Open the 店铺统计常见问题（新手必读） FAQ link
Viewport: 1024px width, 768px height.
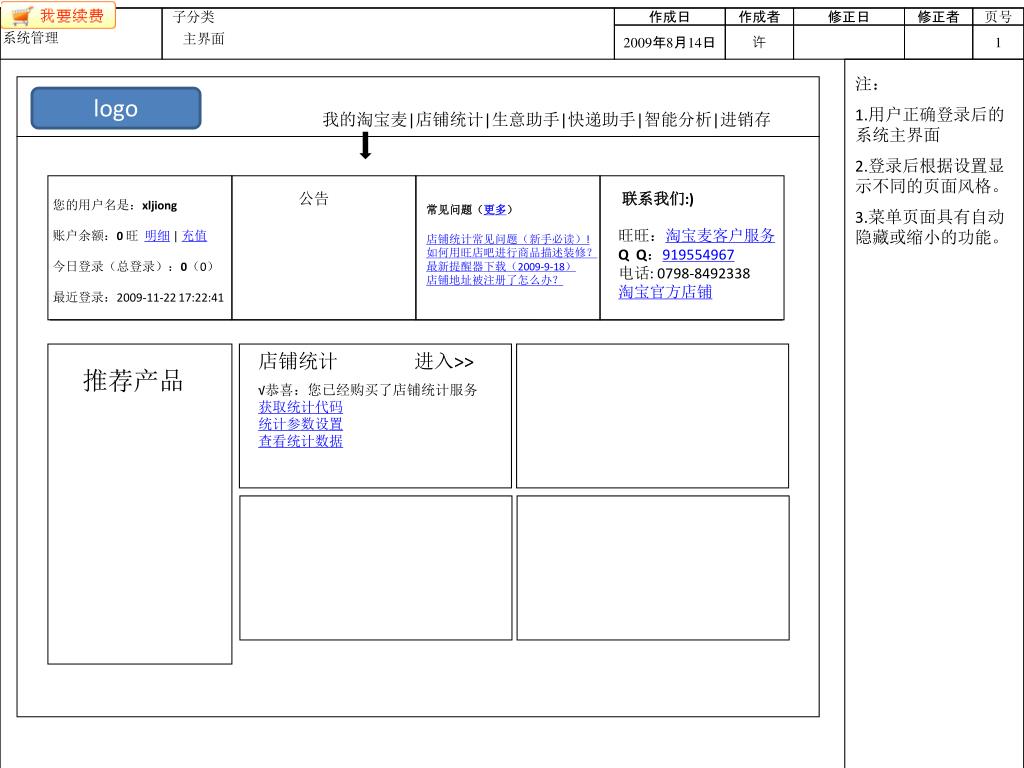tap(508, 239)
